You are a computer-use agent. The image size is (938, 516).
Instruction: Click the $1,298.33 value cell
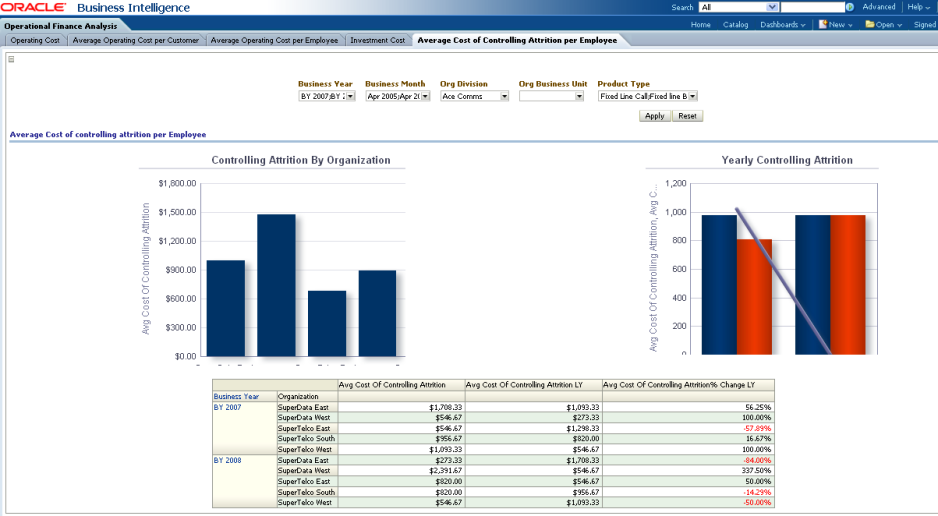coord(533,429)
